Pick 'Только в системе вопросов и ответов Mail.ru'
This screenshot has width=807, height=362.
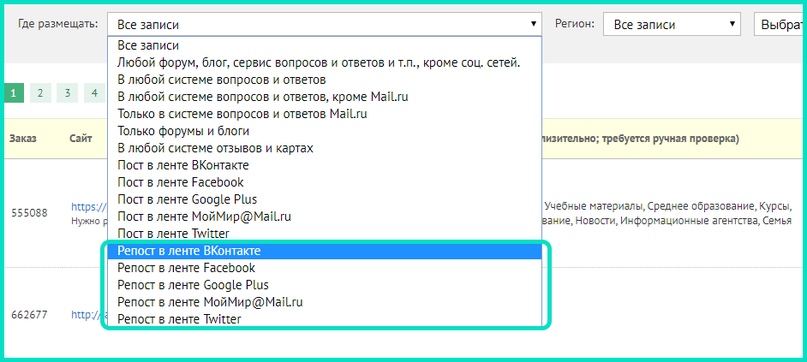pos(324,114)
